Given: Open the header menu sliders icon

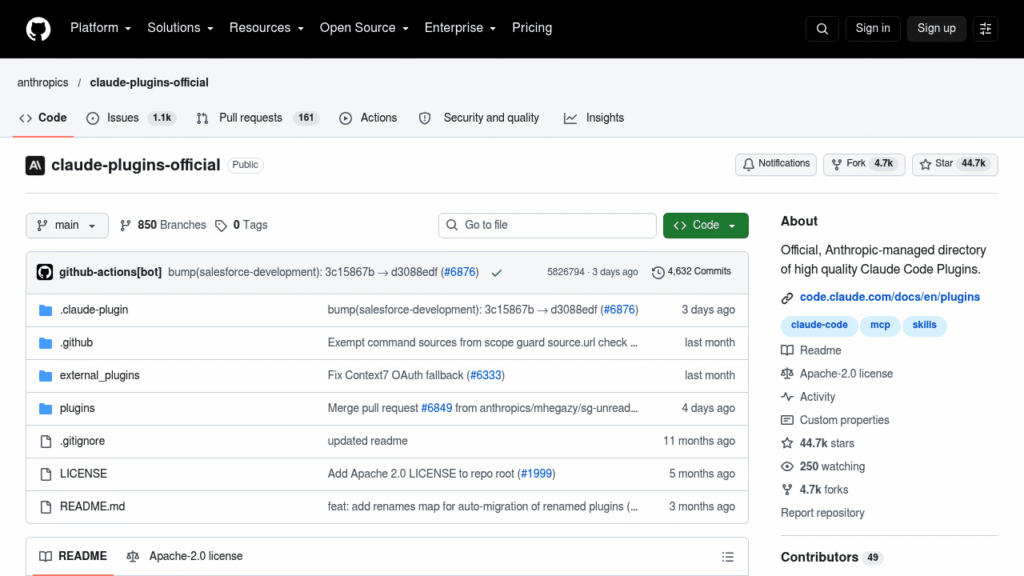Looking at the screenshot, I should [x=985, y=29].
